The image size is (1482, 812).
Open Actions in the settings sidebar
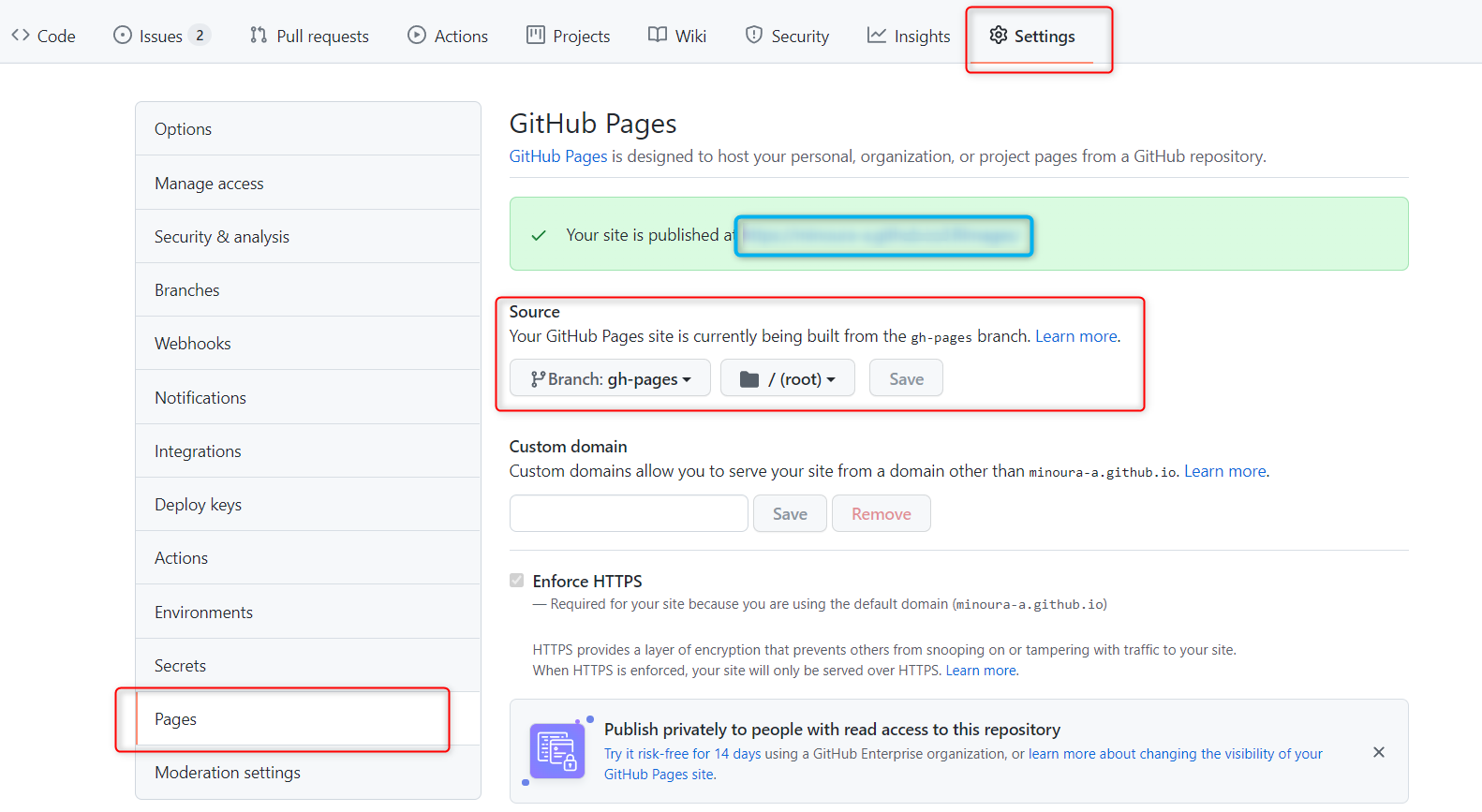308,558
